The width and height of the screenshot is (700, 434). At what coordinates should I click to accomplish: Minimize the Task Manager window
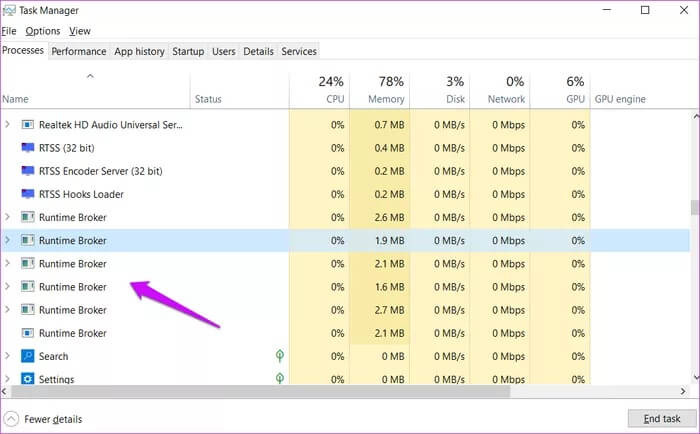point(607,10)
